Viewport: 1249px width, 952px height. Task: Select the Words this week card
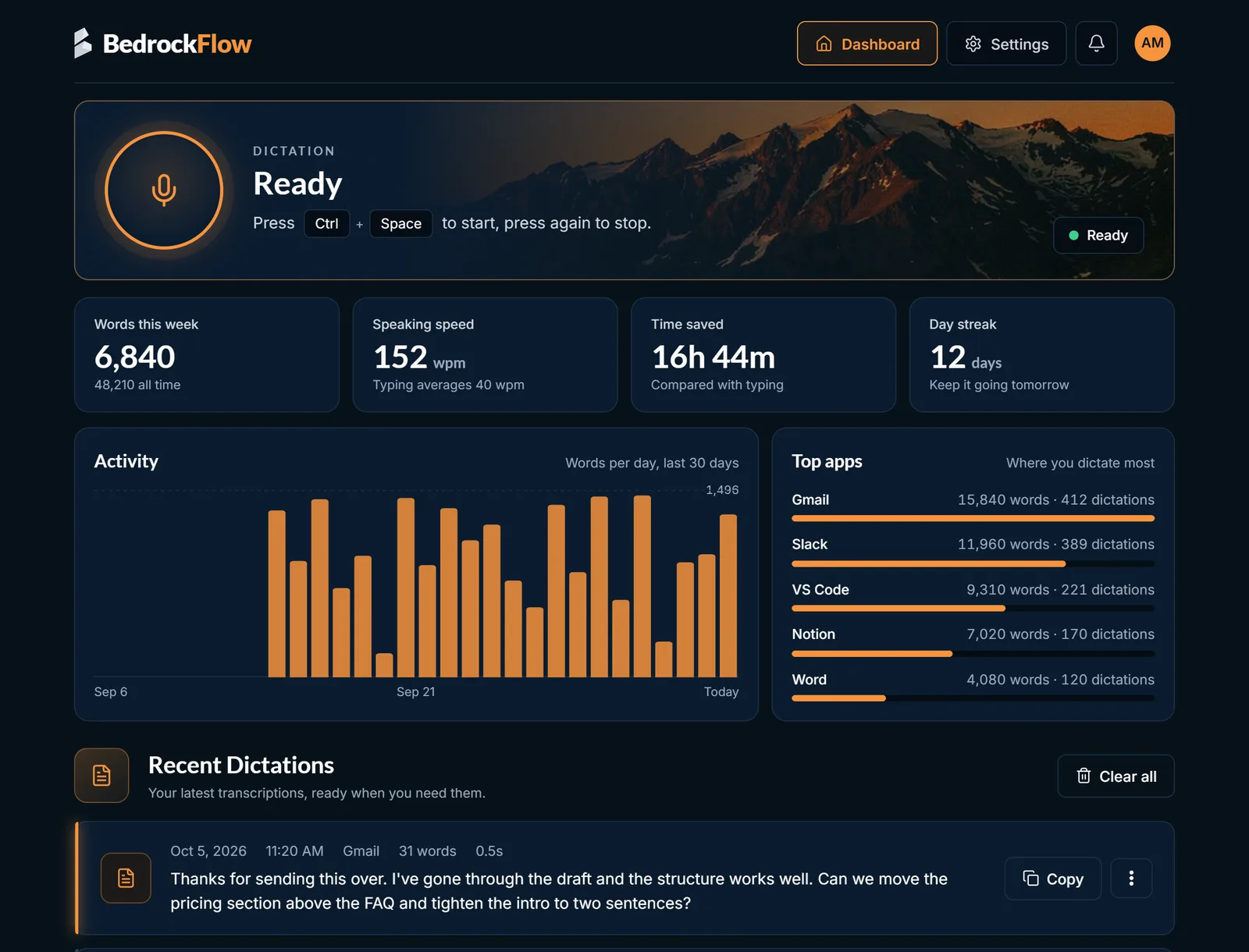[x=207, y=354]
